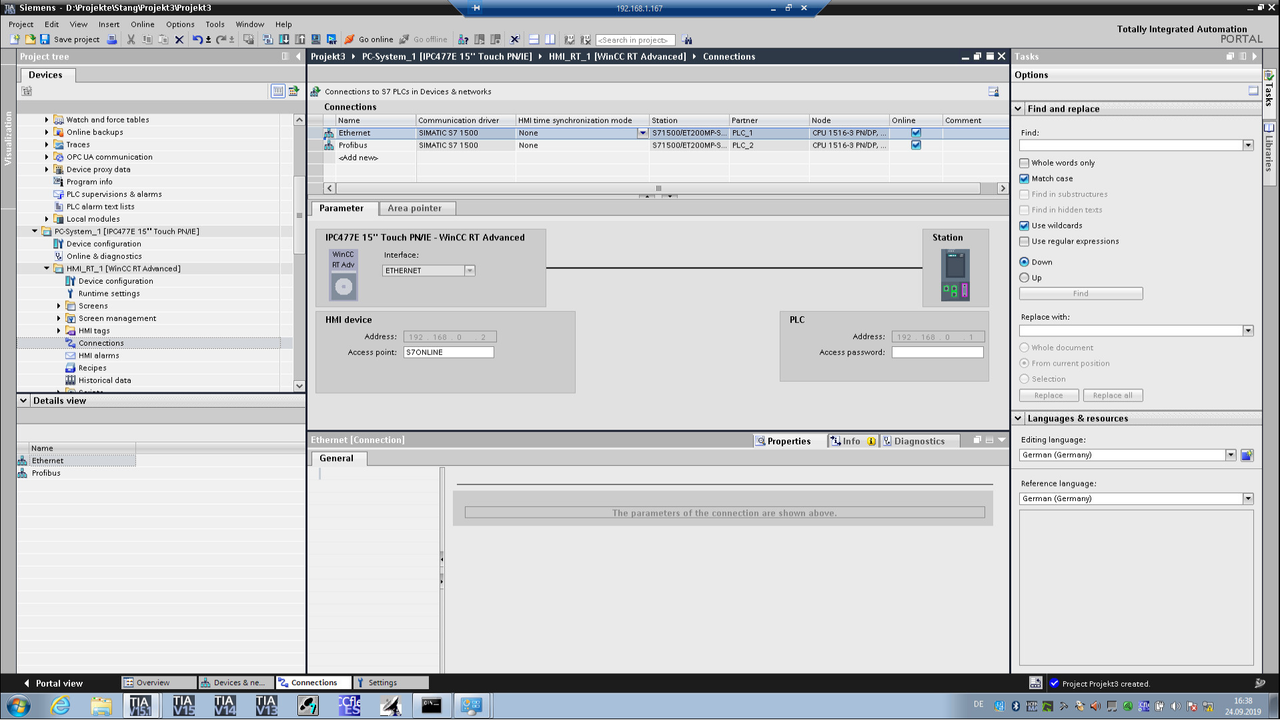Viewport: 1280px width, 720px height.
Task: Switch to Devices & networks editor in bottom bar
Action: tap(236, 683)
